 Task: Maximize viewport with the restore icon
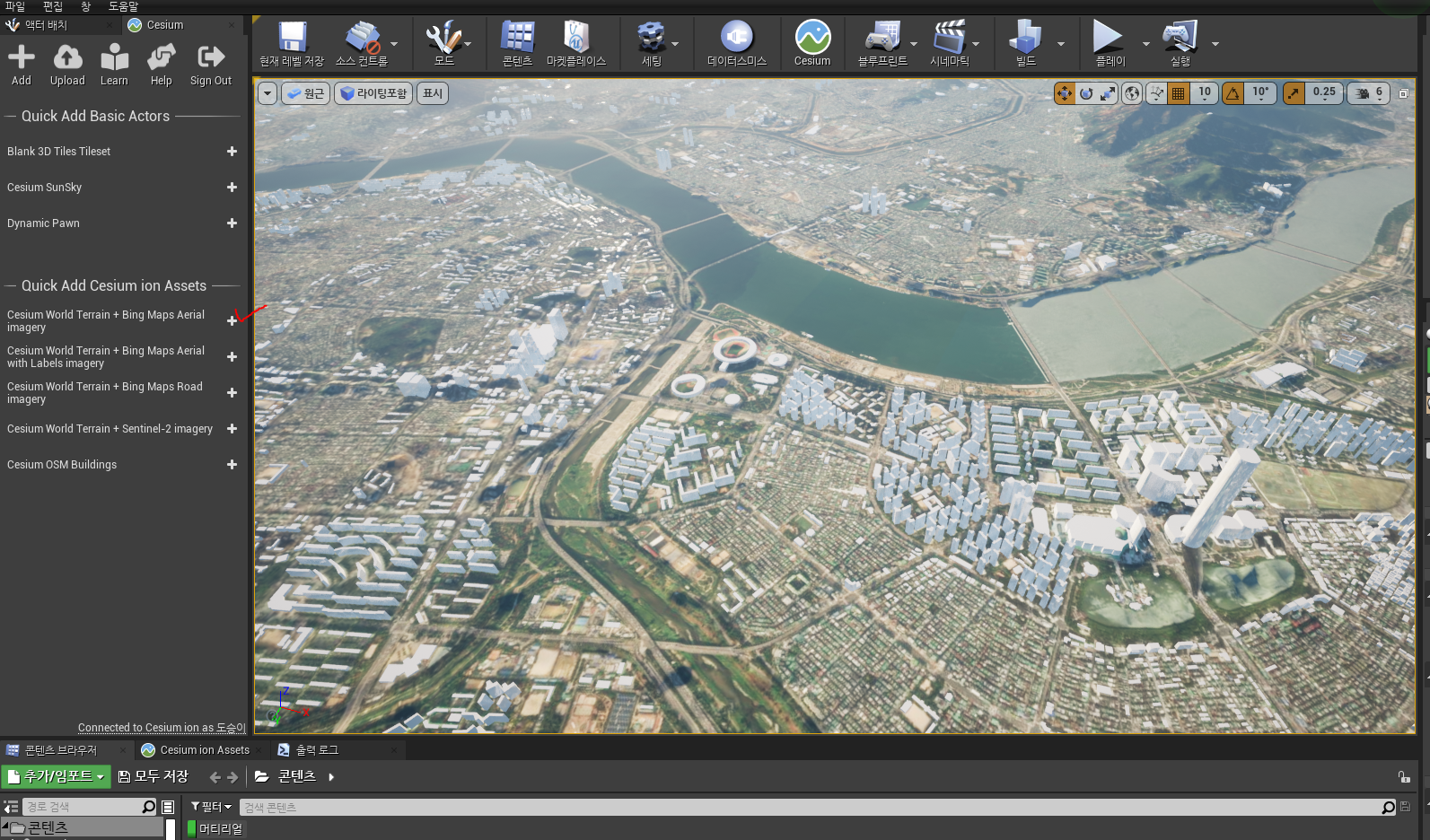click(1404, 93)
